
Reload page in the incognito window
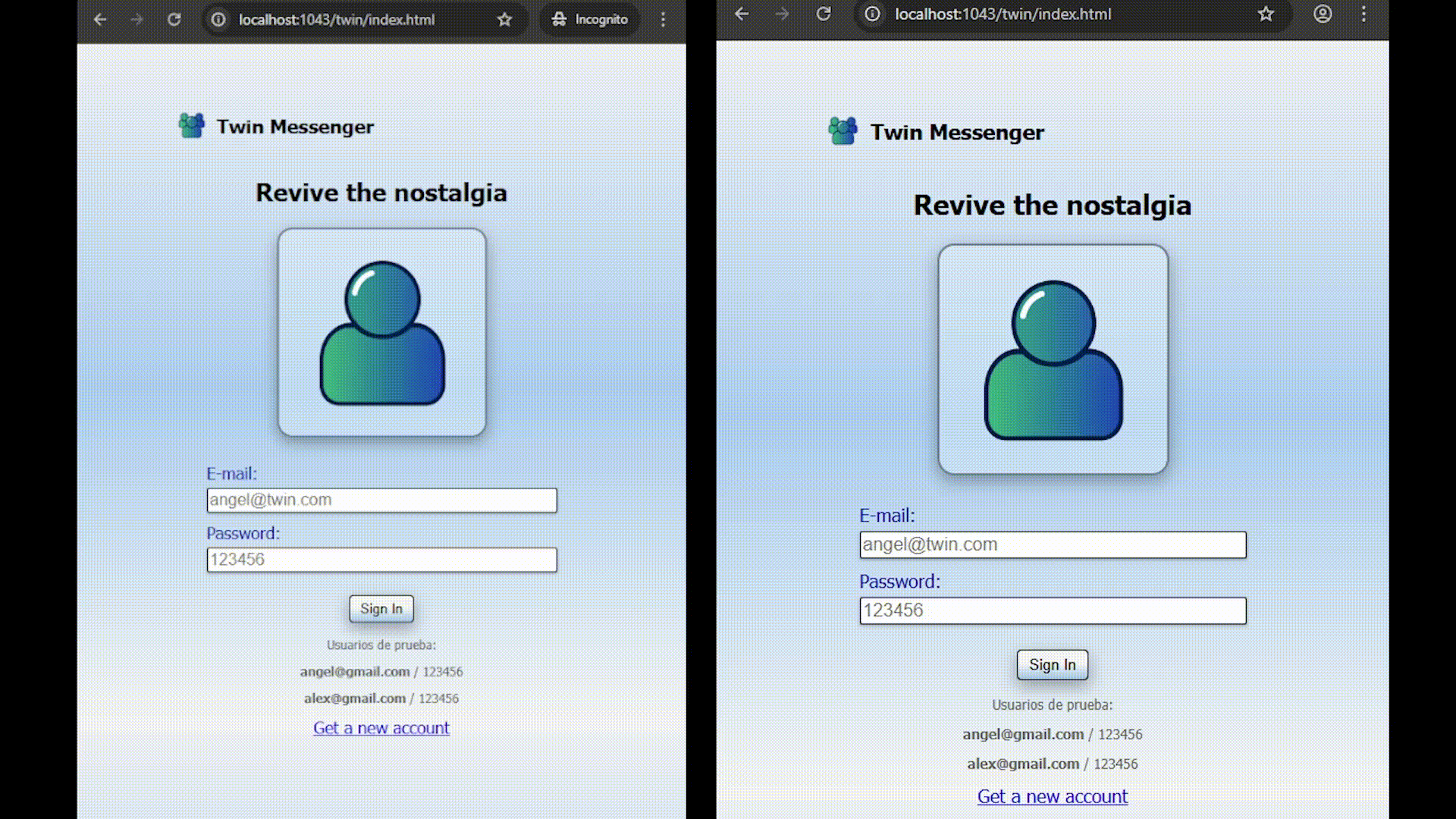tap(174, 20)
